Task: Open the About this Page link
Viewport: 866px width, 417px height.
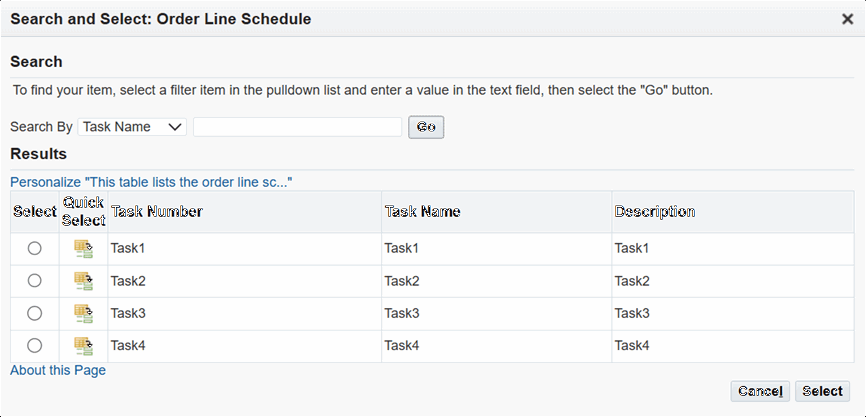Action: 58,370
